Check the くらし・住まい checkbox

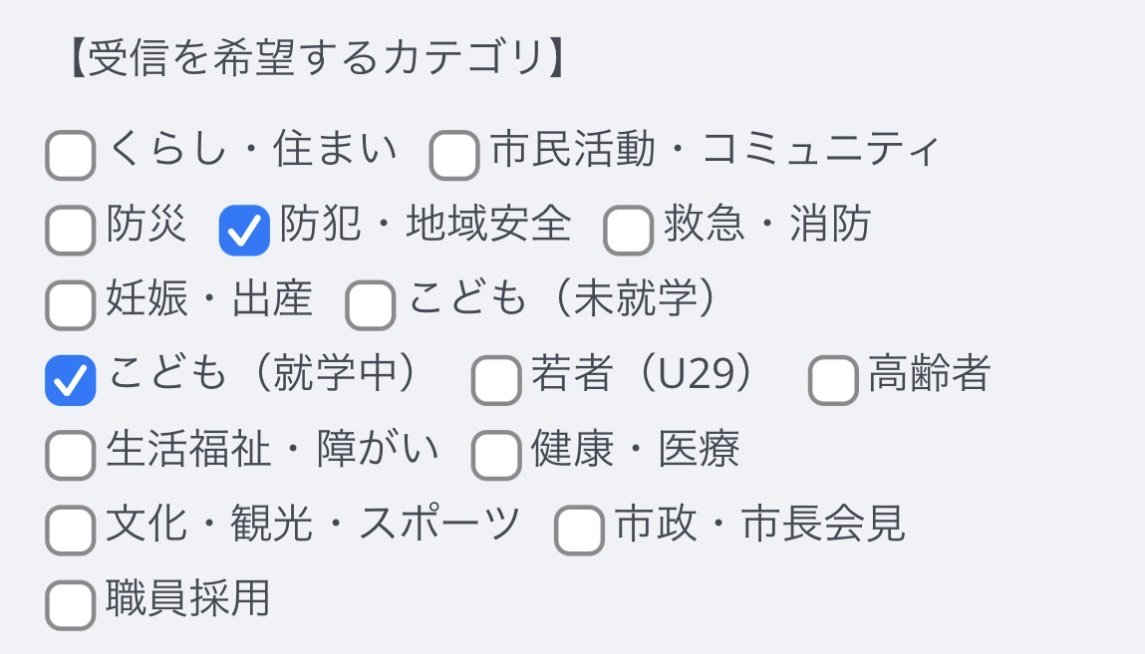(70, 156)
